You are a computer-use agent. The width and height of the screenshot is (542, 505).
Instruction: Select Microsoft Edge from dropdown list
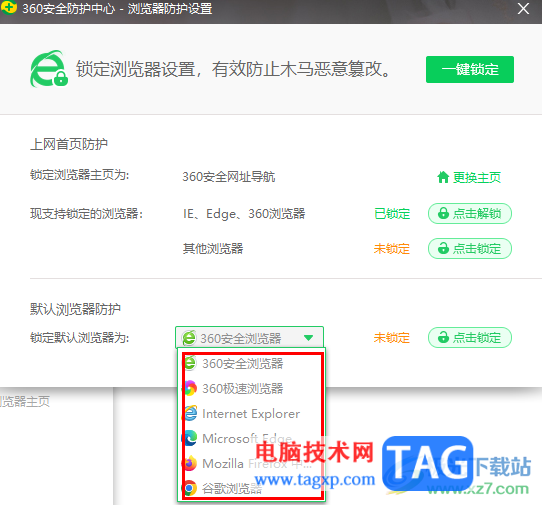251,439
